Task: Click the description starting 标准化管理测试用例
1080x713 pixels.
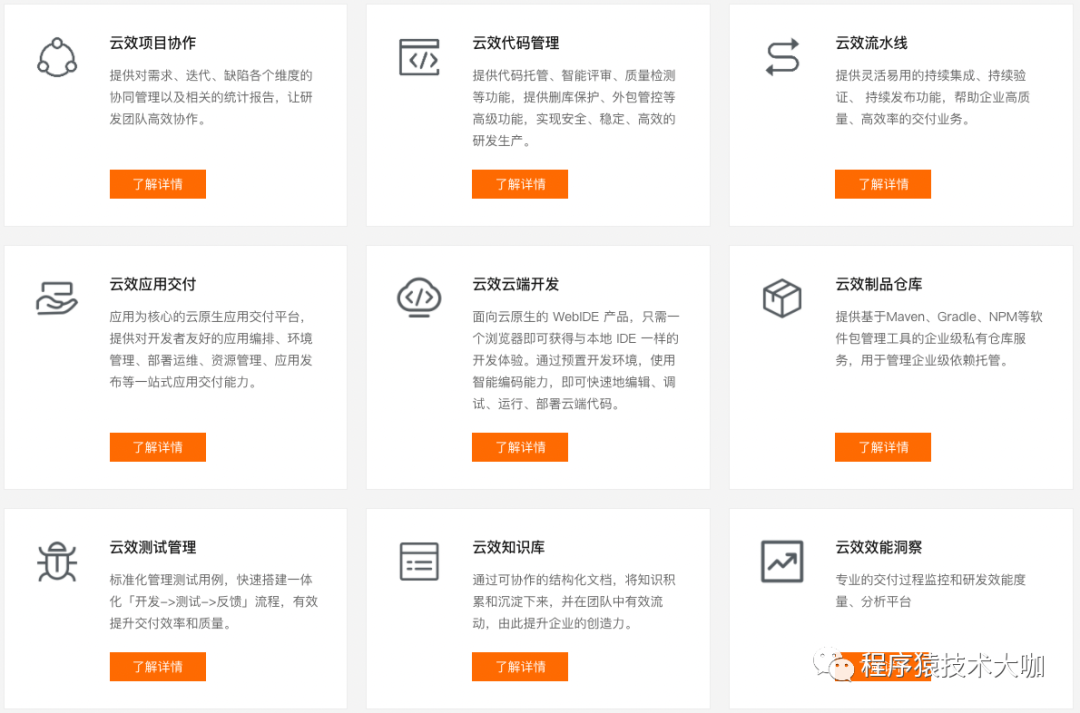Action: (x=214, y=601)
